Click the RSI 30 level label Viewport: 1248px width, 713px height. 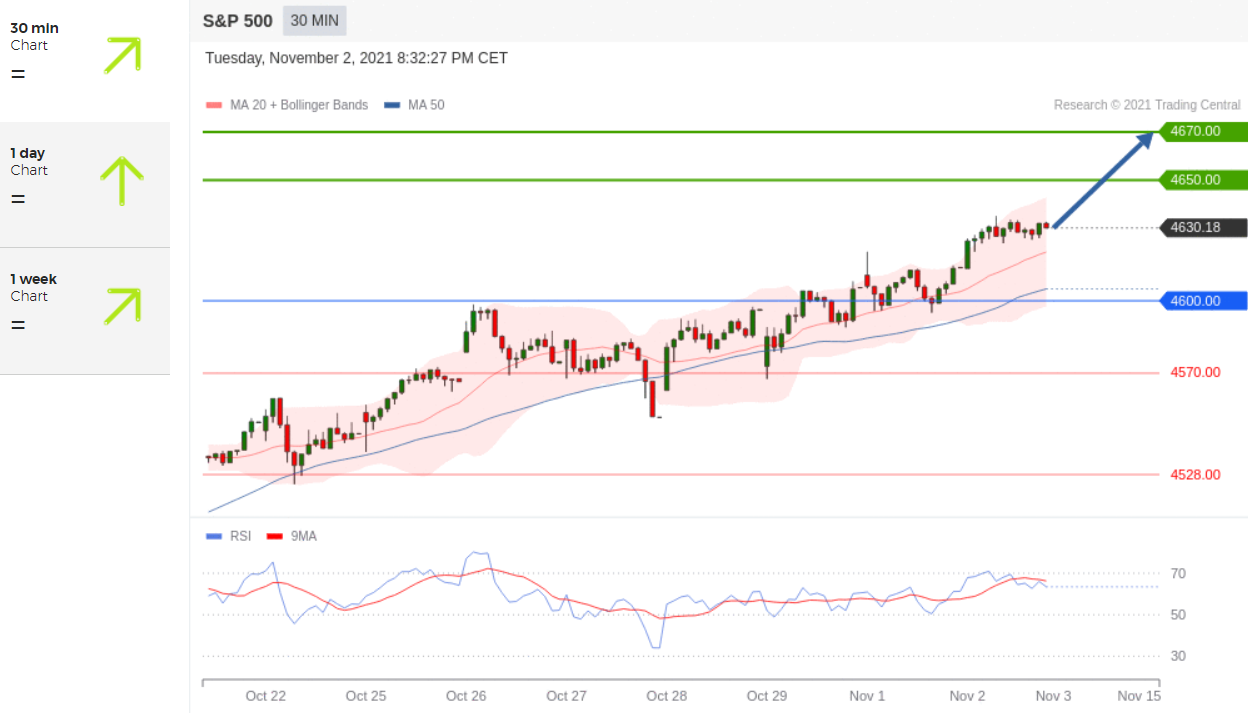click(1178, 656)
